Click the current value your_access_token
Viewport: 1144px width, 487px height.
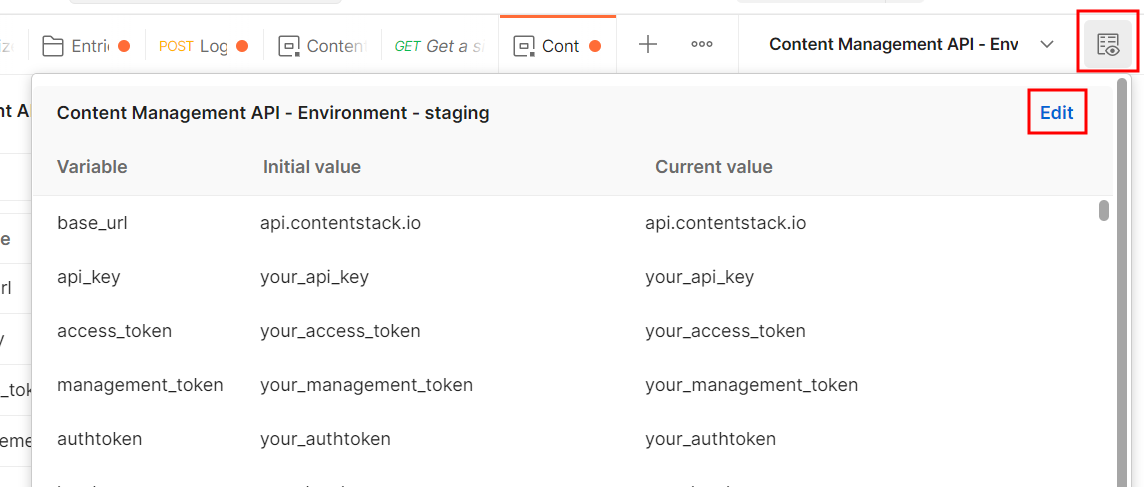click(x=725, y=331)
